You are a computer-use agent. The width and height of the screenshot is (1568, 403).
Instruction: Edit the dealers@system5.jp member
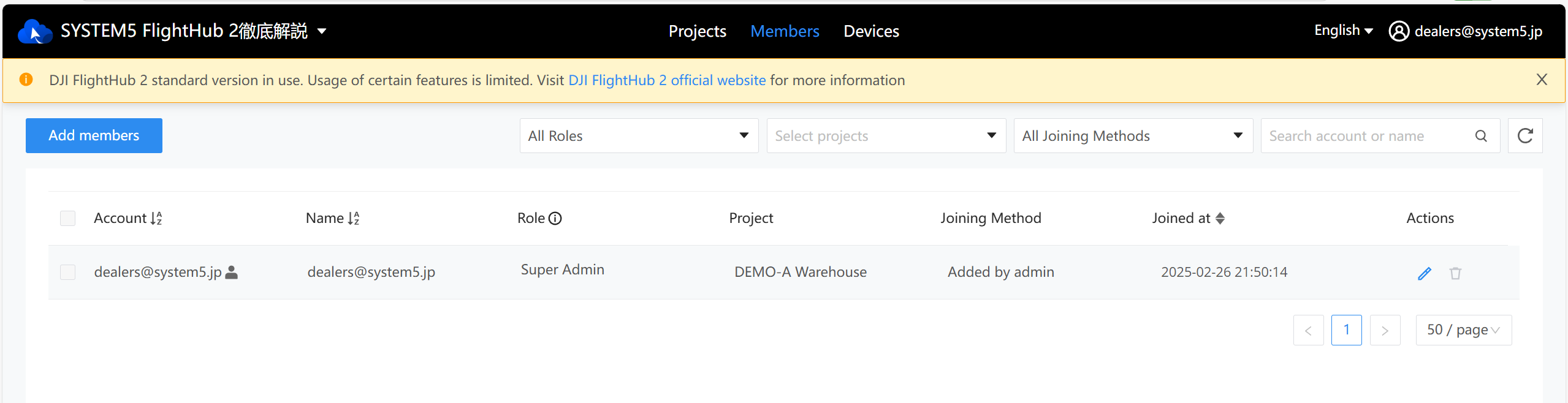tap(1425, 273)
